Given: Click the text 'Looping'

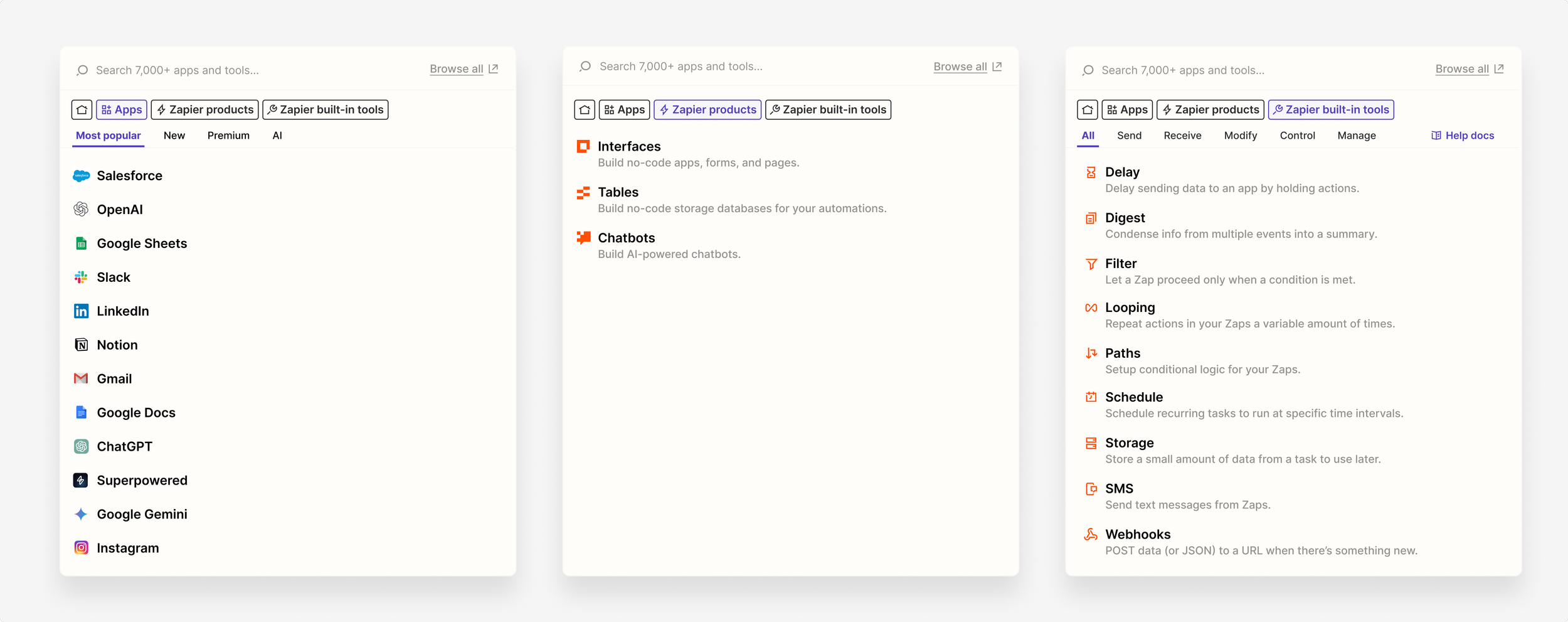Looking at the screenshot, I should point(1130,308).
